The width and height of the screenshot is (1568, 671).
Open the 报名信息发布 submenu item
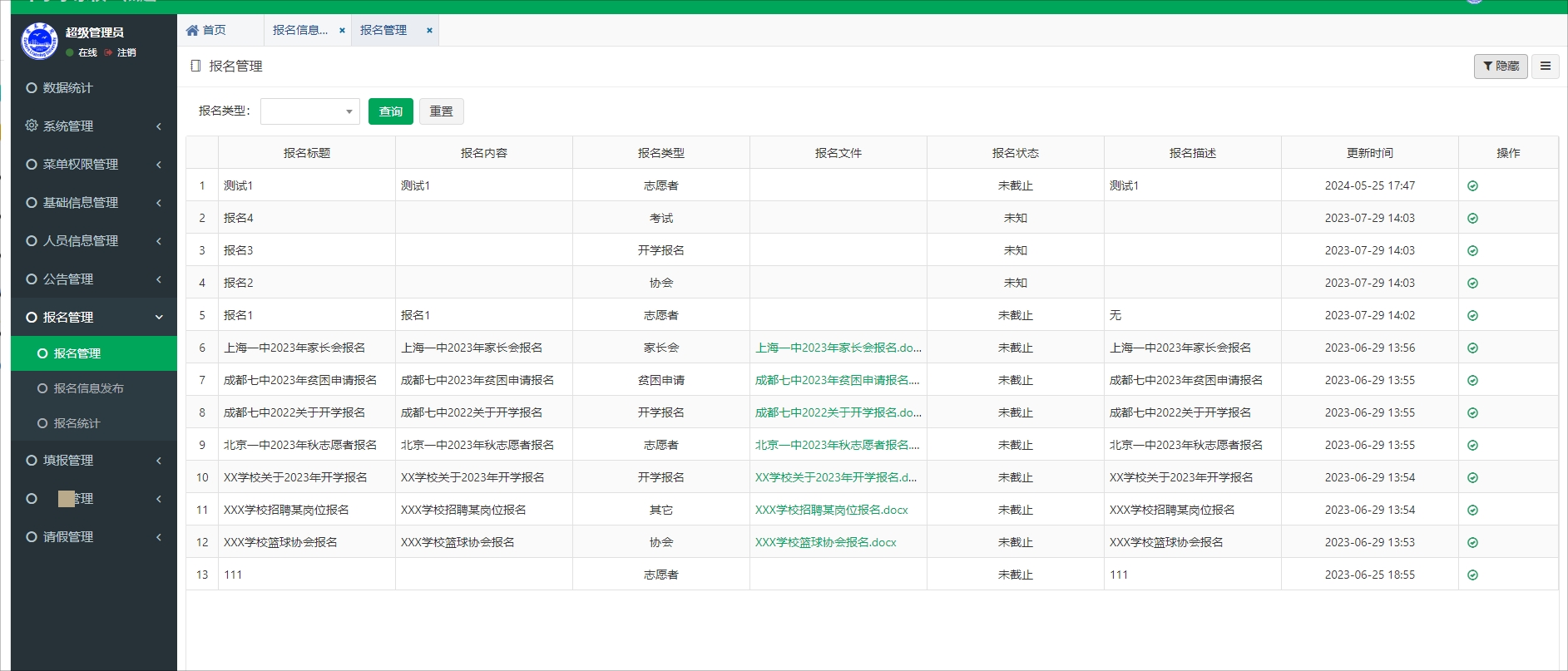point(94,388)
